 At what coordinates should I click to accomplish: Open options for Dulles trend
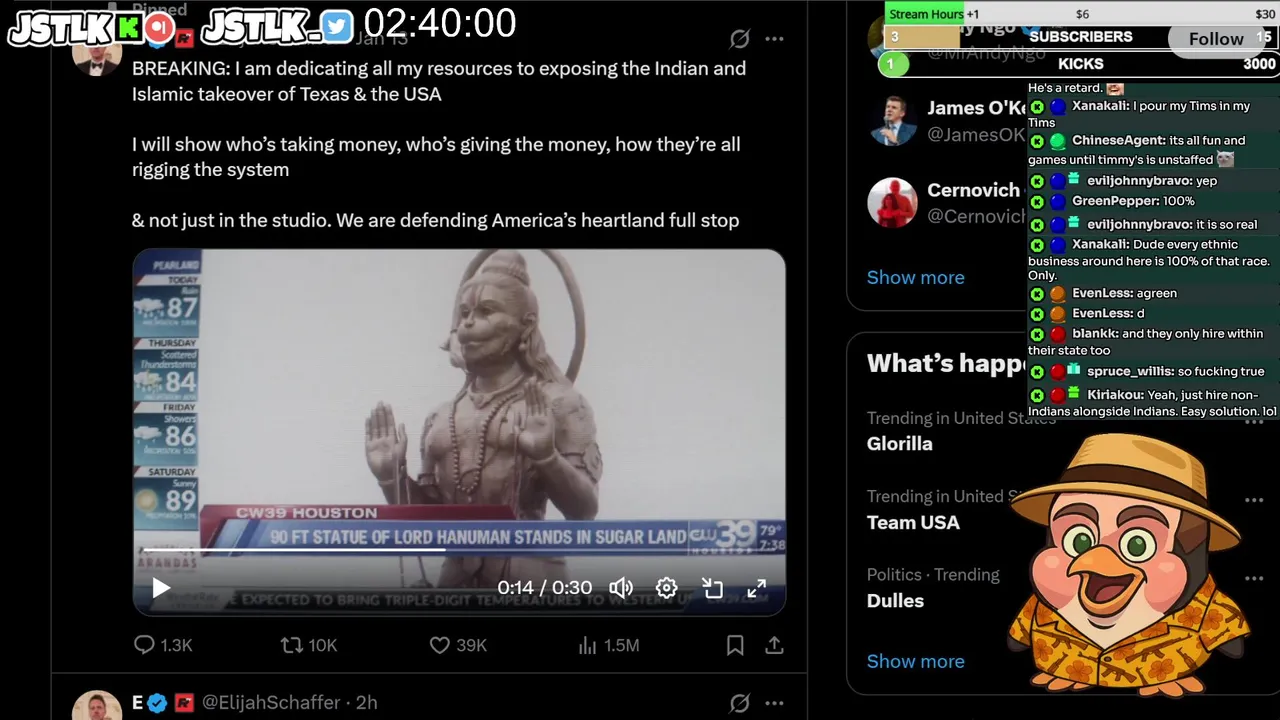[1254, 578]
